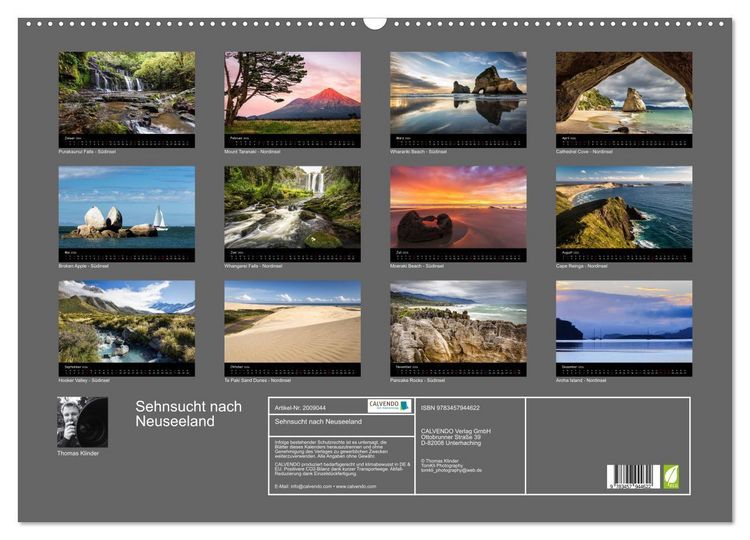Image resolution: width=750 pixels, height=540 pixels.
Task: Click the caption 'Moeraki Beach - Südinsel'
Action: tap(417, 266)
